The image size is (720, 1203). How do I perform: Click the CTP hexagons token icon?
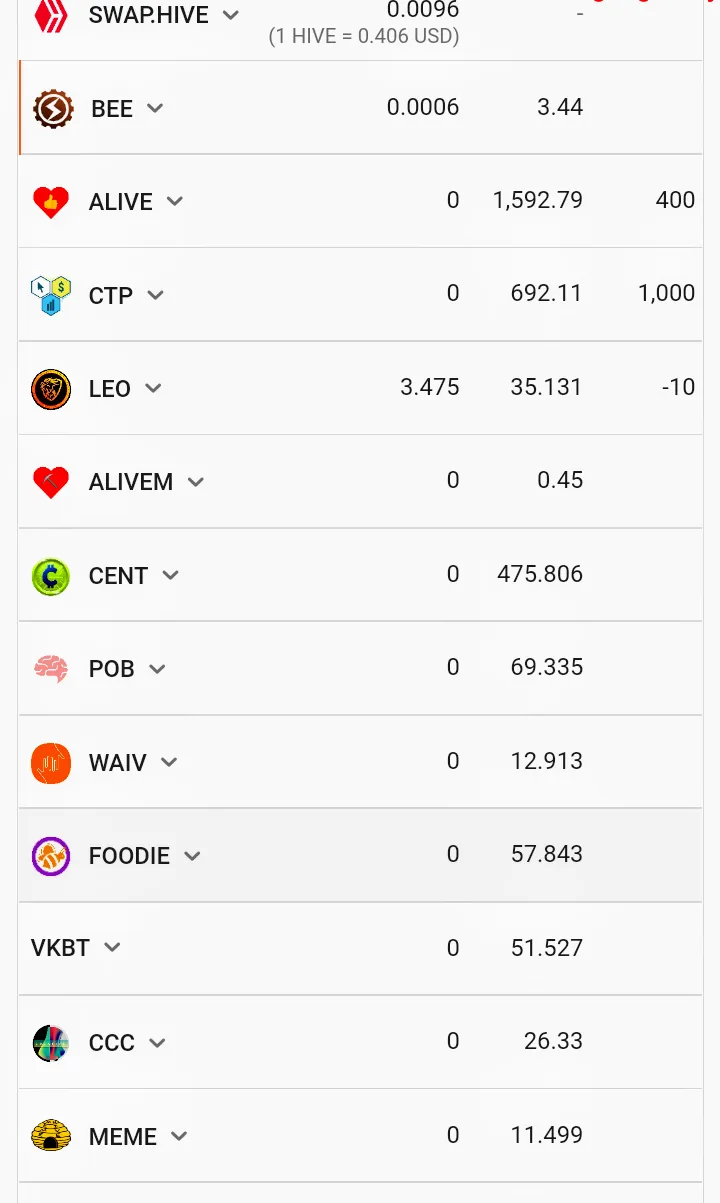51,295
